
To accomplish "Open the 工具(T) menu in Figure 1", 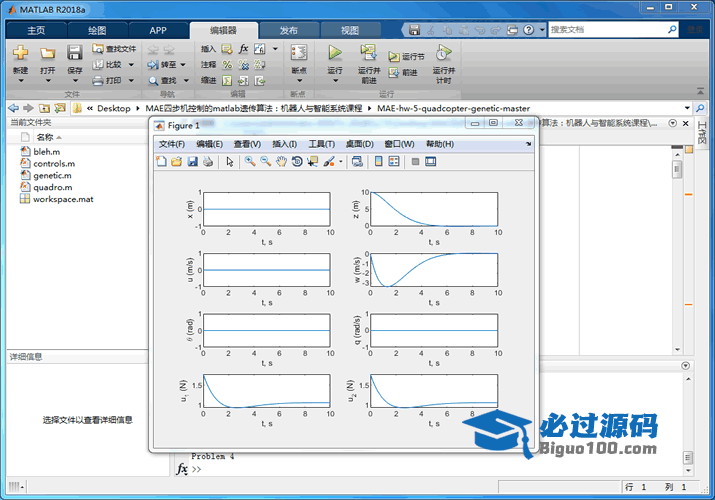I will [x=322, y=144].
